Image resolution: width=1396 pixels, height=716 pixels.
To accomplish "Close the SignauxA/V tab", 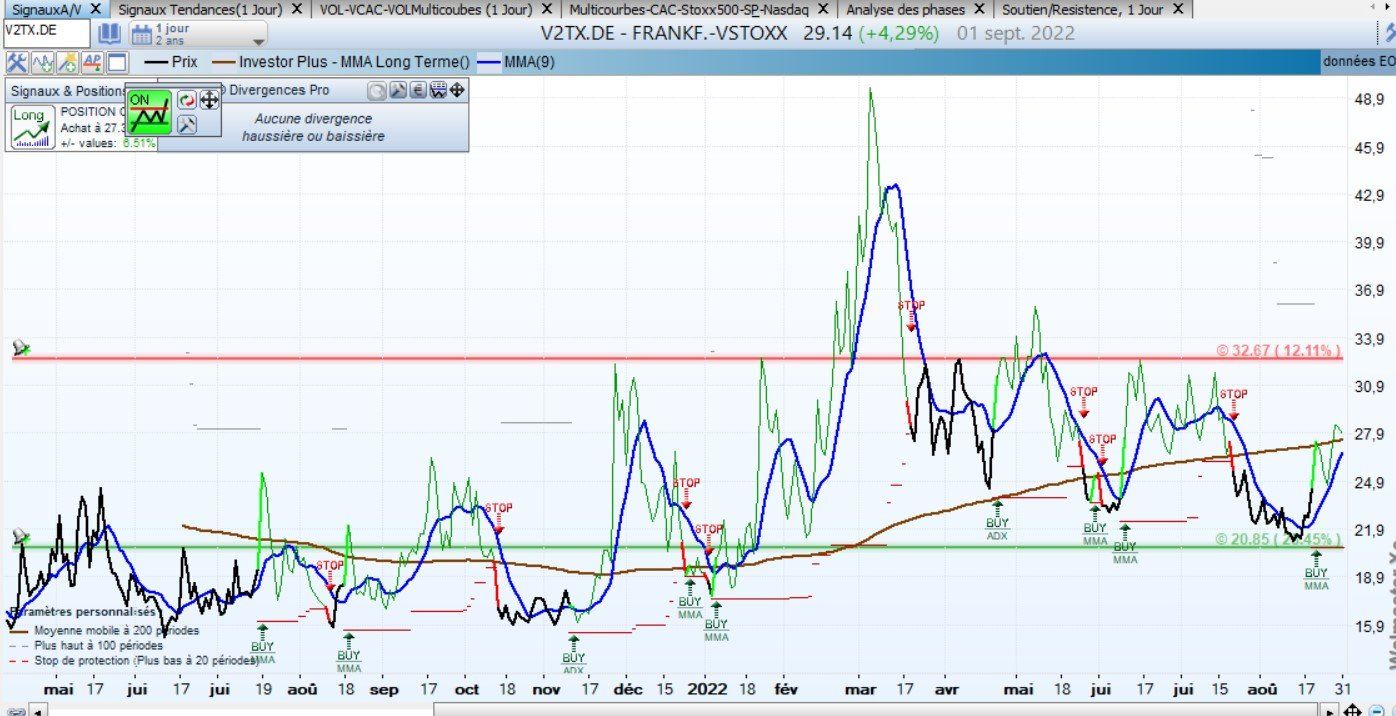I will coord(95,9).
